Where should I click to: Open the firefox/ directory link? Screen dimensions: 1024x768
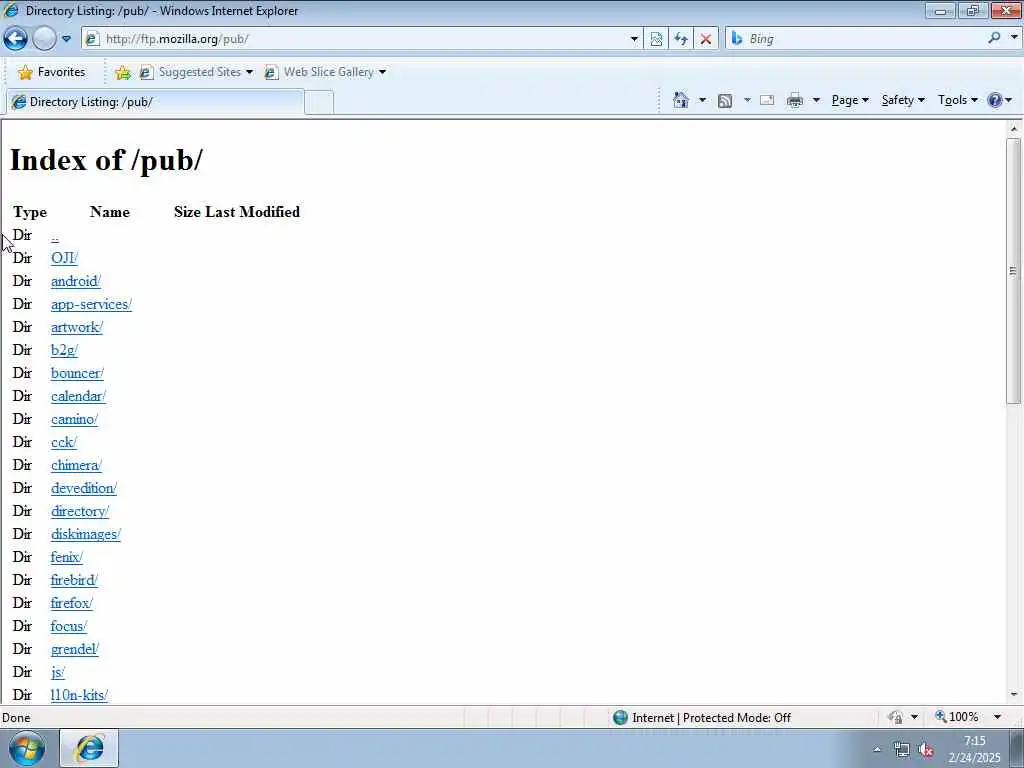[x=71, y=603]
